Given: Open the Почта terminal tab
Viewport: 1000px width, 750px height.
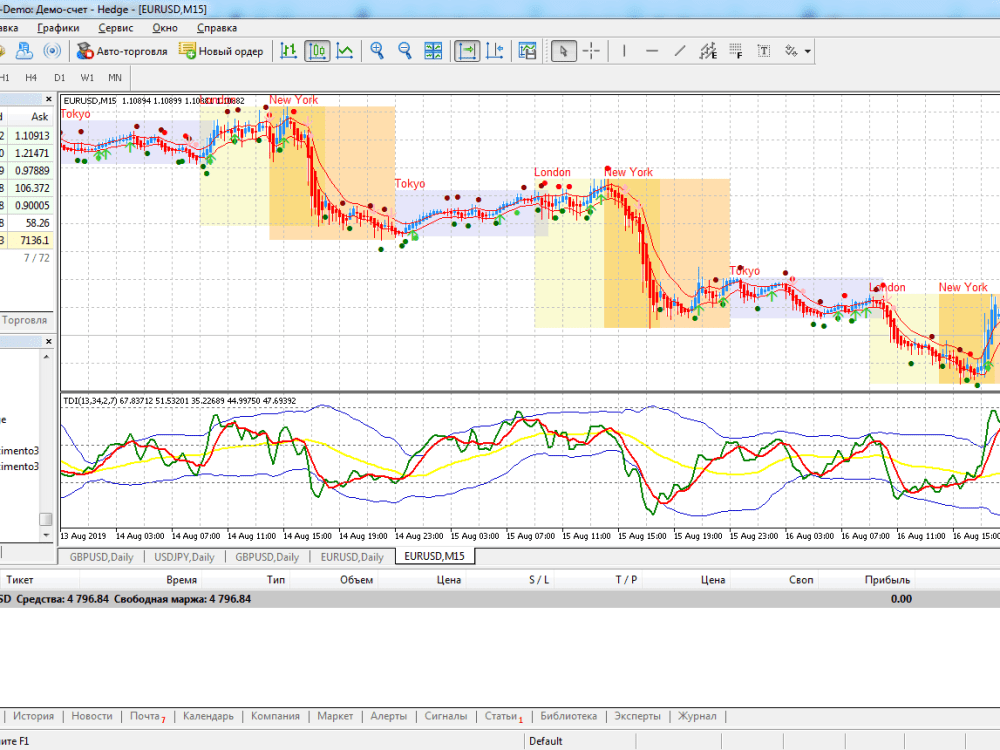Looking at the screenshot, I should point(146,716).
